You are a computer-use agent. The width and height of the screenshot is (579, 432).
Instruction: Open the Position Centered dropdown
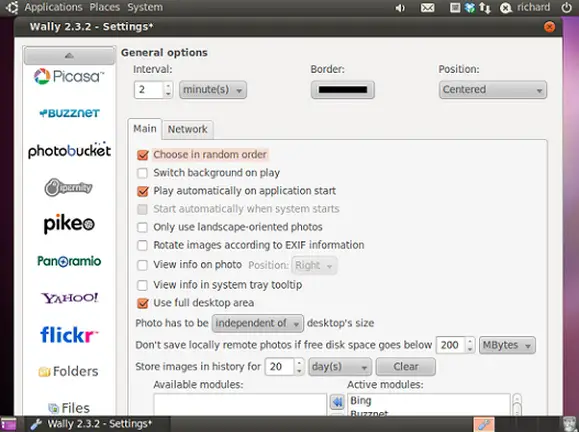tap(493, 90)
